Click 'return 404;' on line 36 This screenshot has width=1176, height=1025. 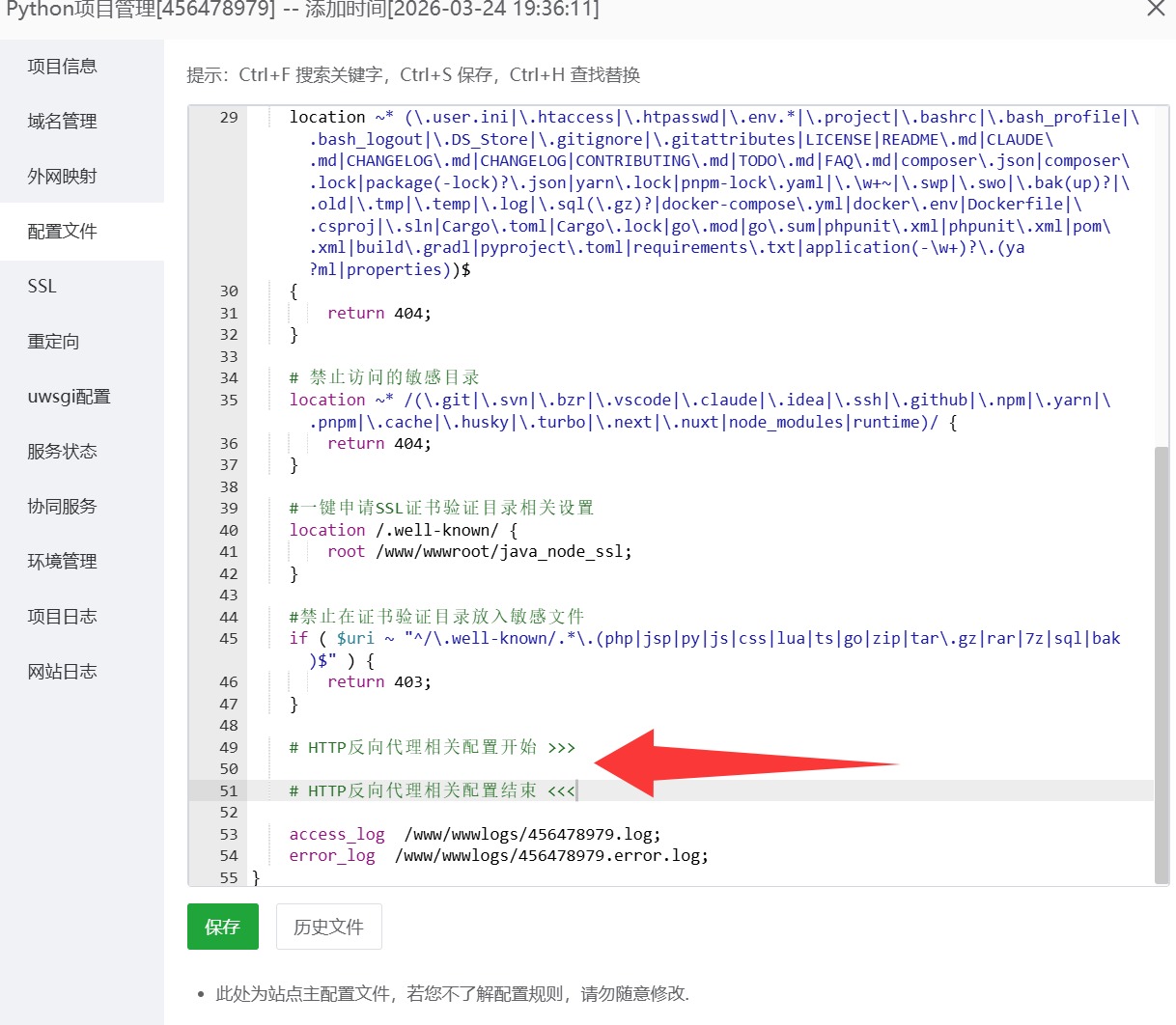coord(379,444)
